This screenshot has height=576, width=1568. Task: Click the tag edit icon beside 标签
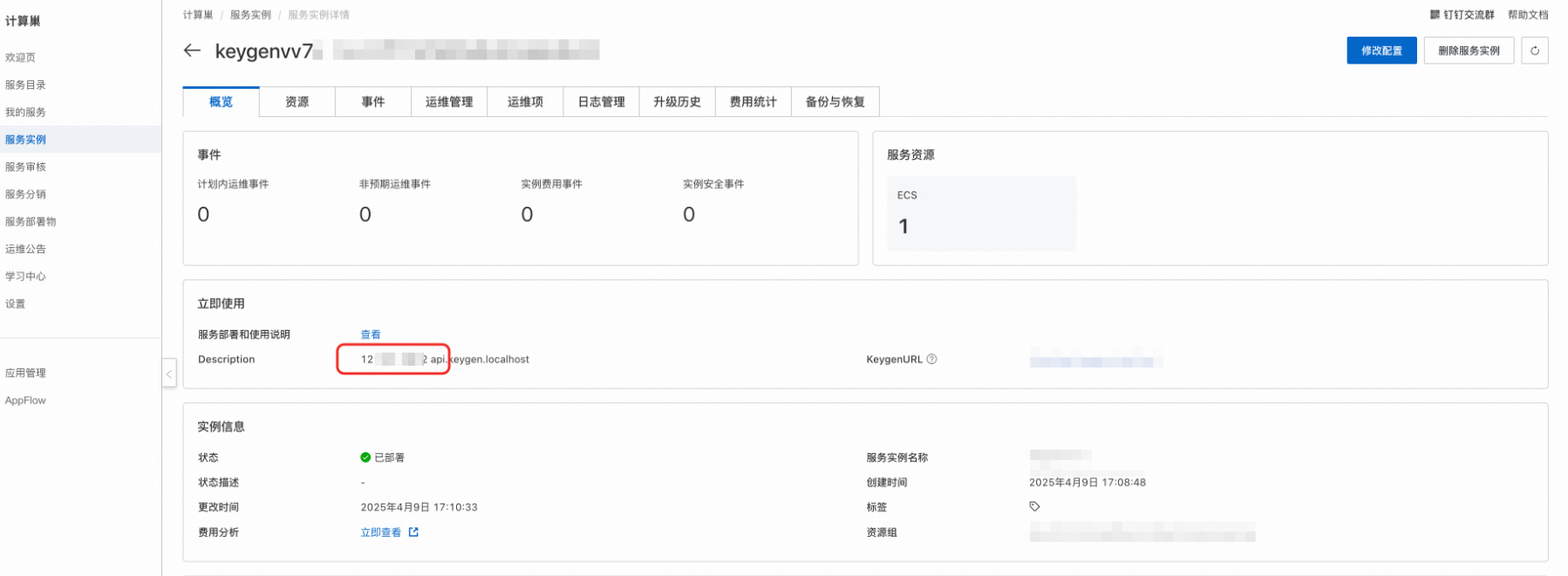(x=1034, y=506)
